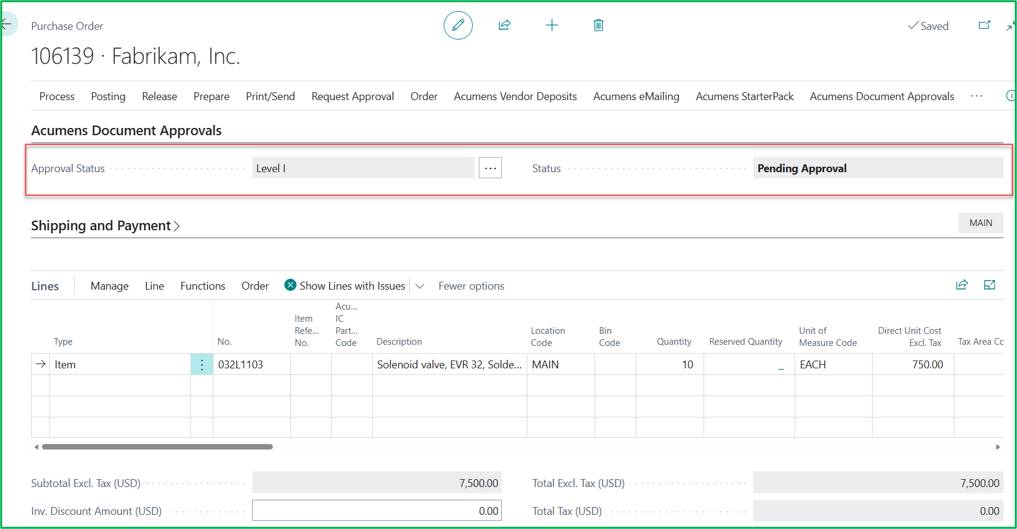Click the Description cell Solenoid valve
This screenshot has width=1017, height=529.
(x=449, y=364)
